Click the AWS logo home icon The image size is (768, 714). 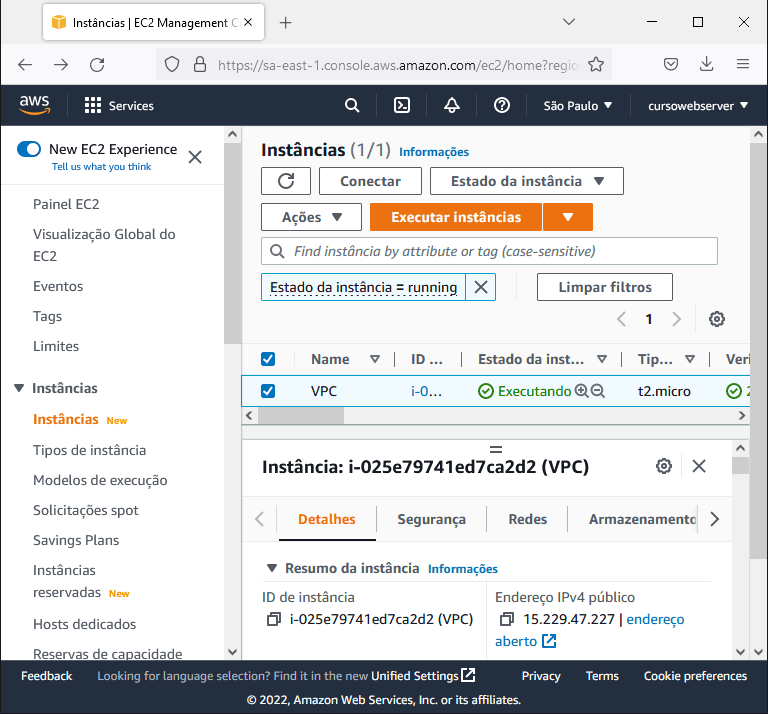coord(34,105)
